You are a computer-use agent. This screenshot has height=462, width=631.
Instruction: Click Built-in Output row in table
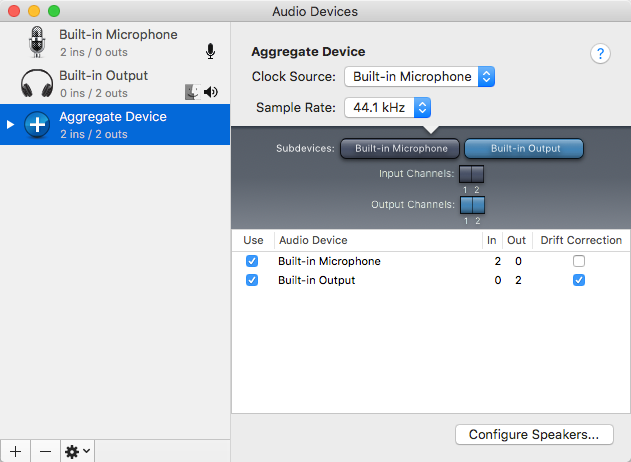(431, 280)
